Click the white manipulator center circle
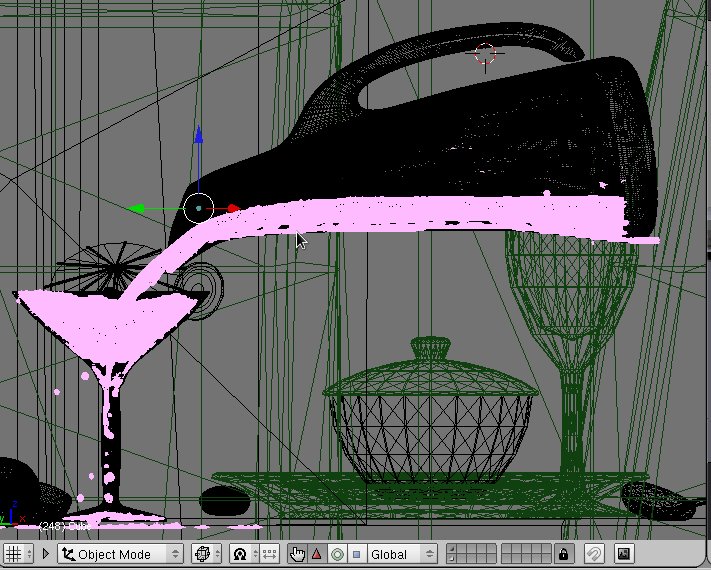 199,208
